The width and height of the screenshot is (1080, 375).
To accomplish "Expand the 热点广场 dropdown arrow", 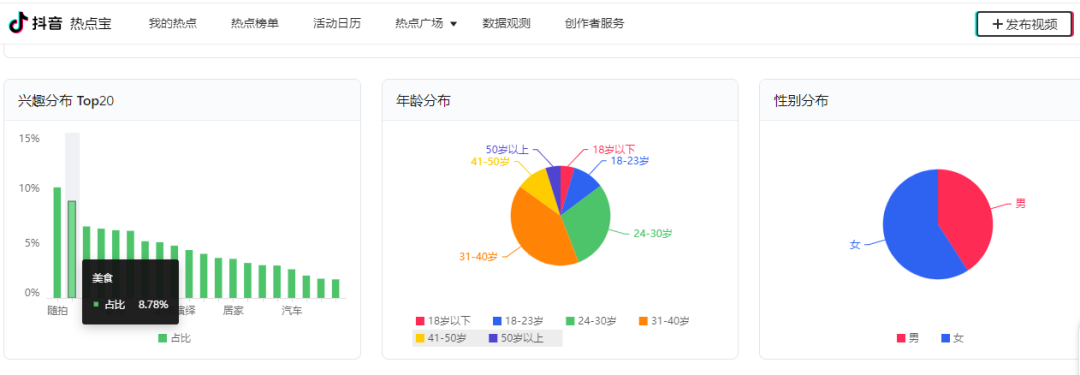I will coord(453,23).
